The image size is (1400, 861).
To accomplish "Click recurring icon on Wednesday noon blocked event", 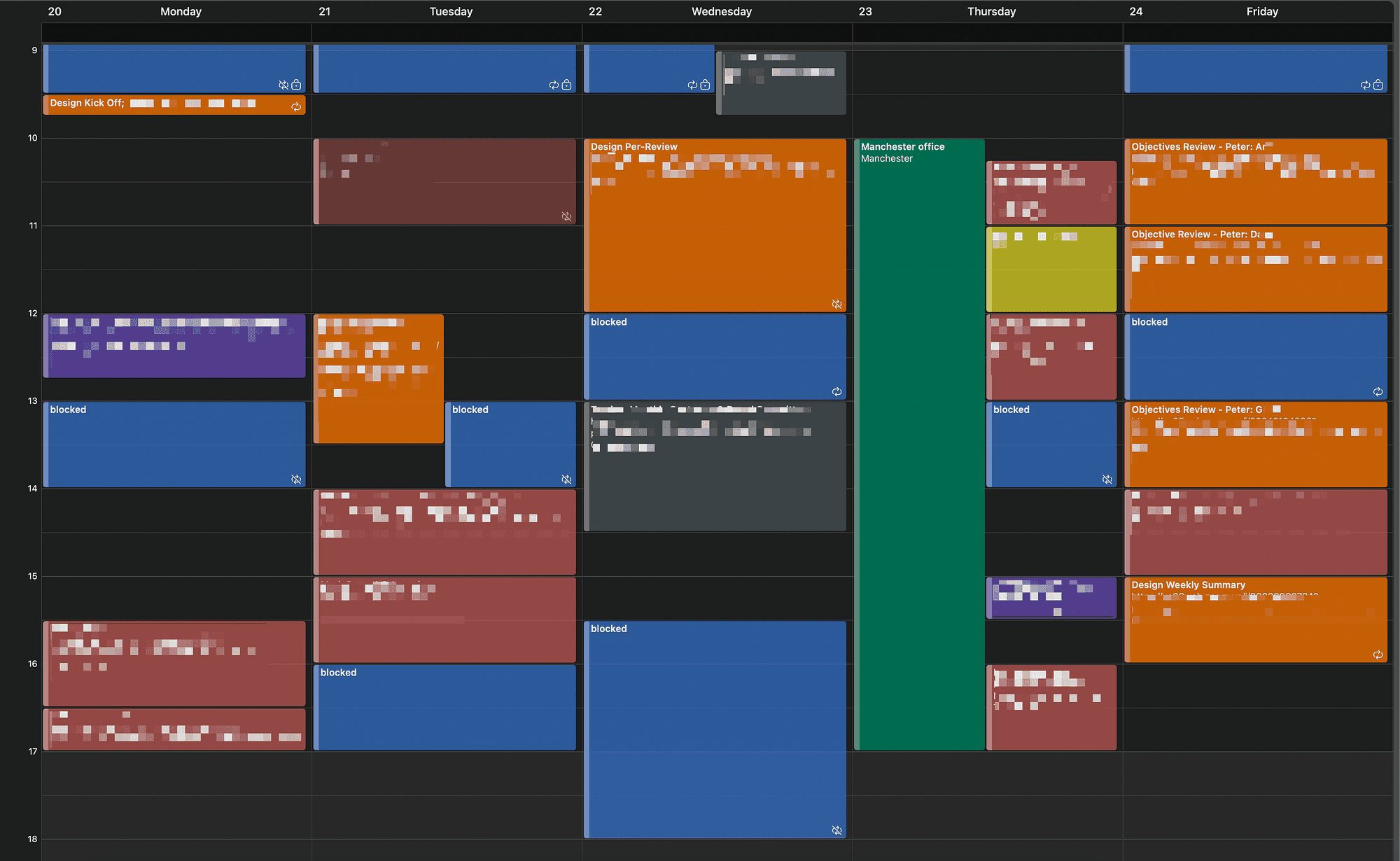I will coord(836,391).
